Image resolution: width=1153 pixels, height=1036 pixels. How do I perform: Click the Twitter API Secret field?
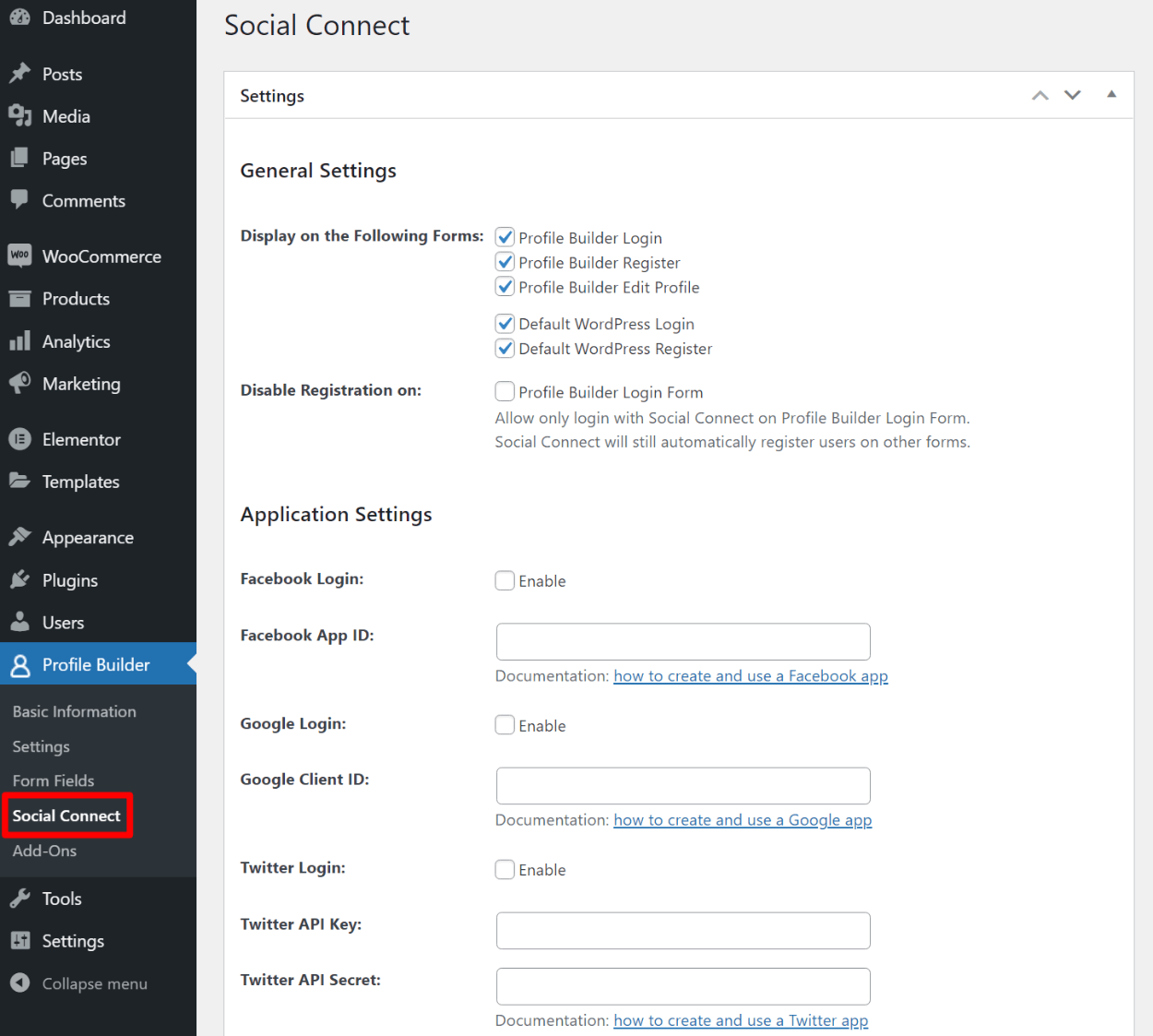tap(683, 986)
